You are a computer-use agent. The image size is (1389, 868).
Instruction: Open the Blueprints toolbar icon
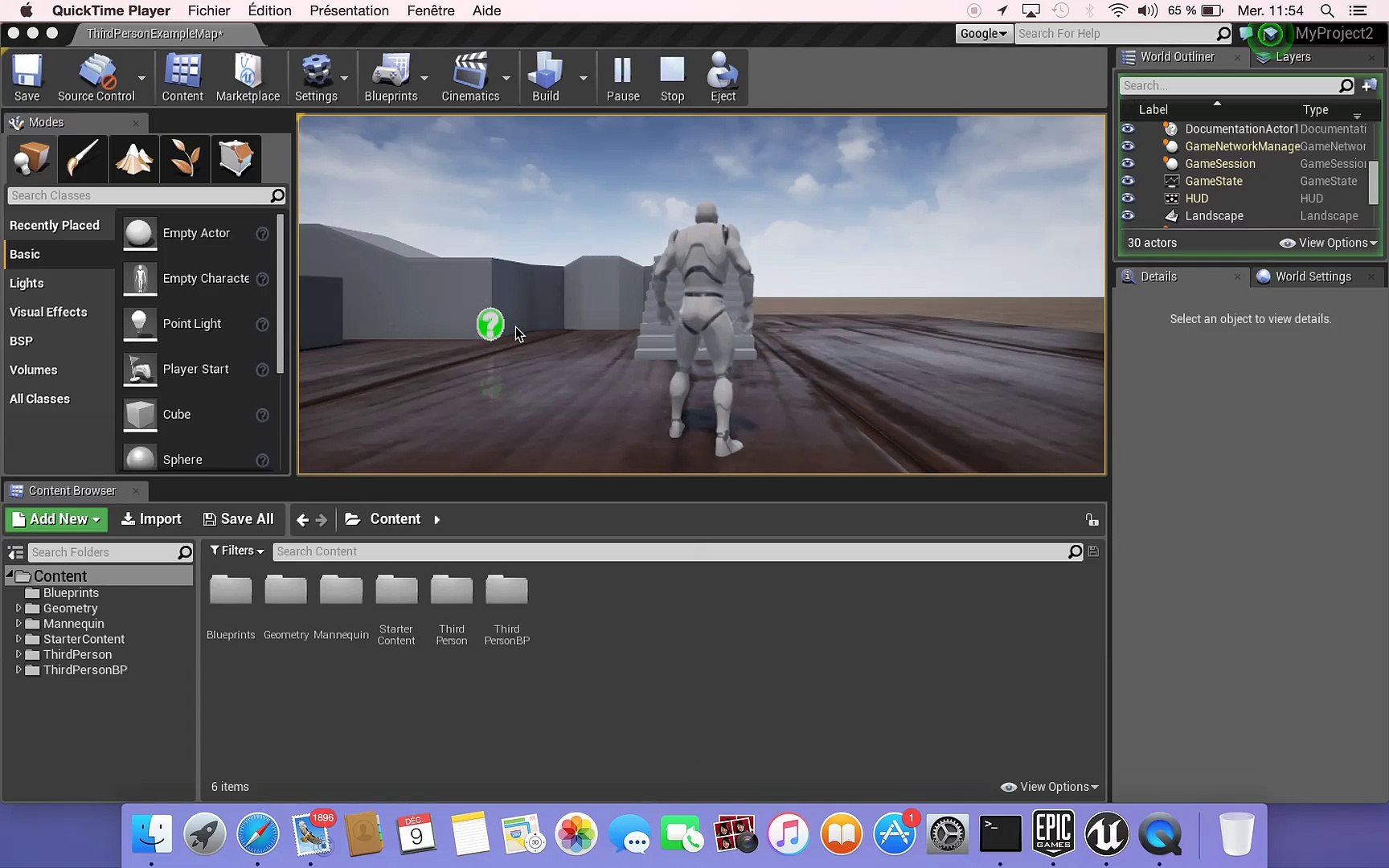[391, 77]
